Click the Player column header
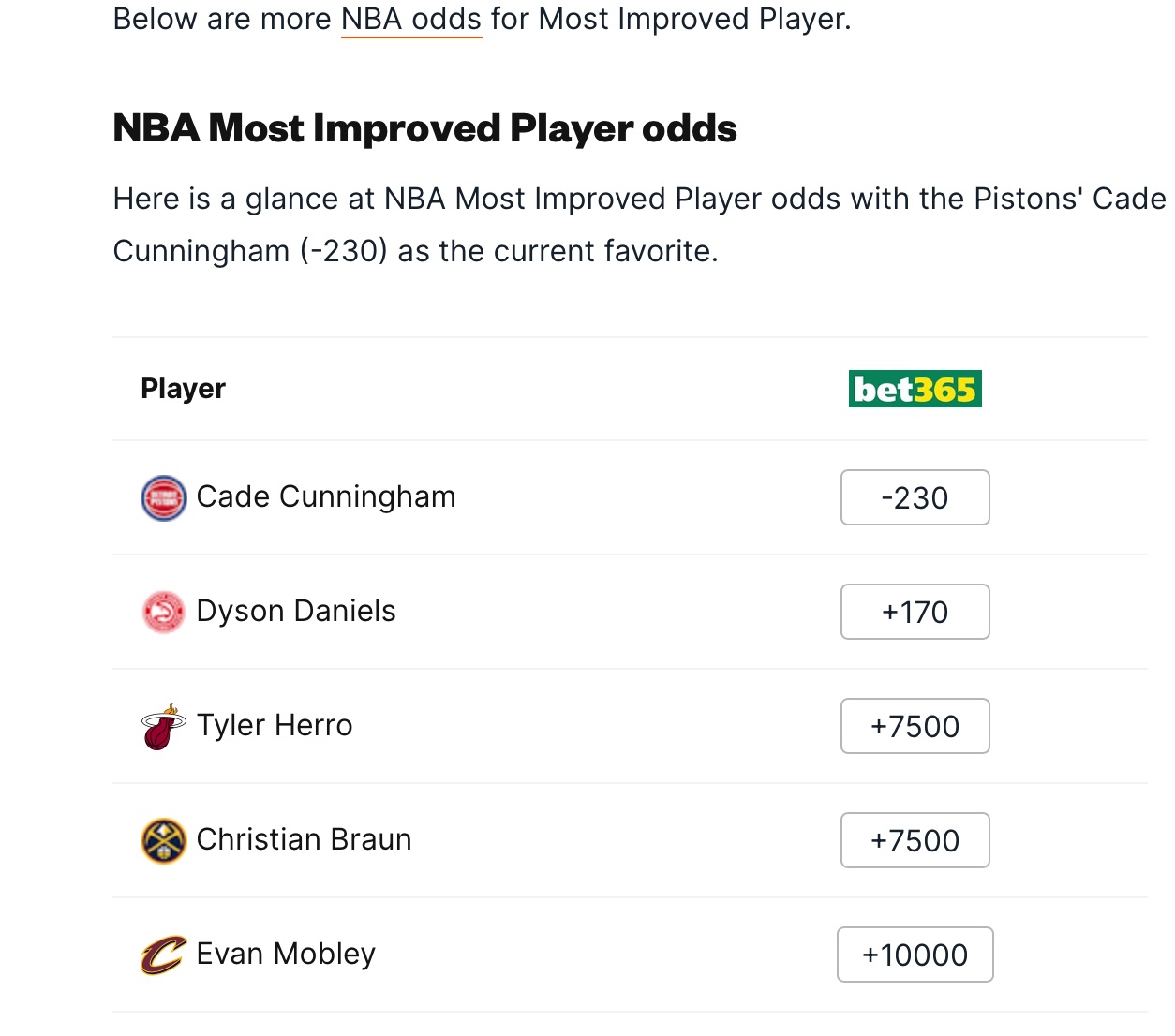This screenshot has width=1175, height=1036. pyautogui.click(x=183, y=389)
